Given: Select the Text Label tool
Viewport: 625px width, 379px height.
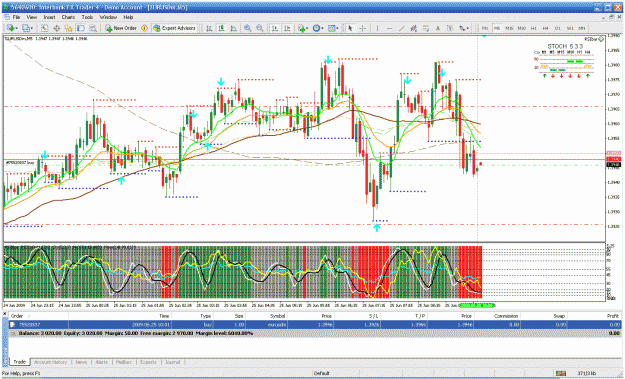Looking at the screenshot, I should click(450, 28).
